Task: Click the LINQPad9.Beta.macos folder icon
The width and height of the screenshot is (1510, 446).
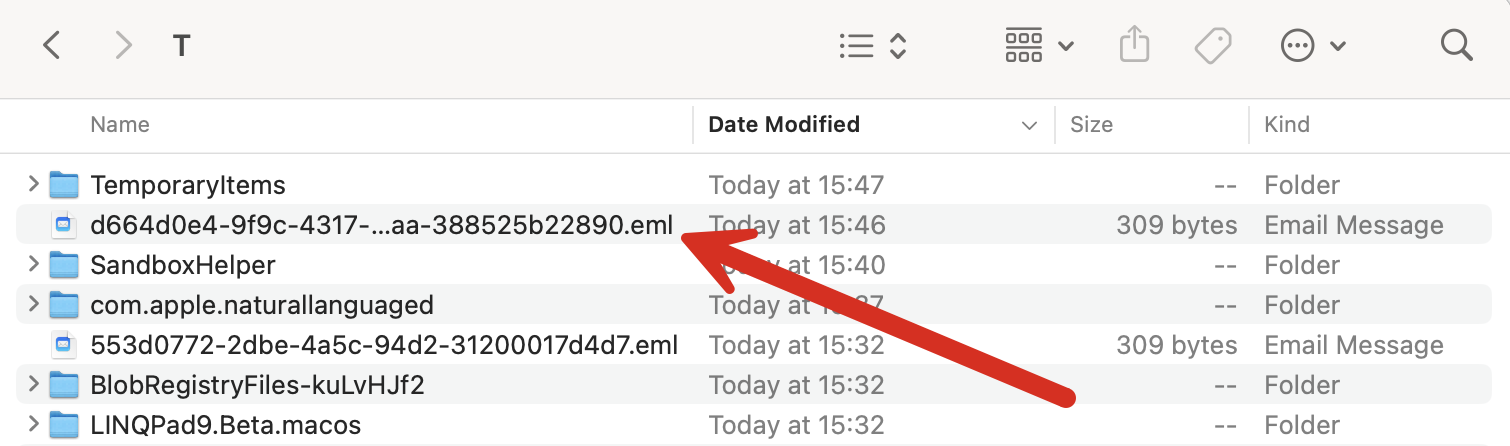Action: tap(64, 425)
